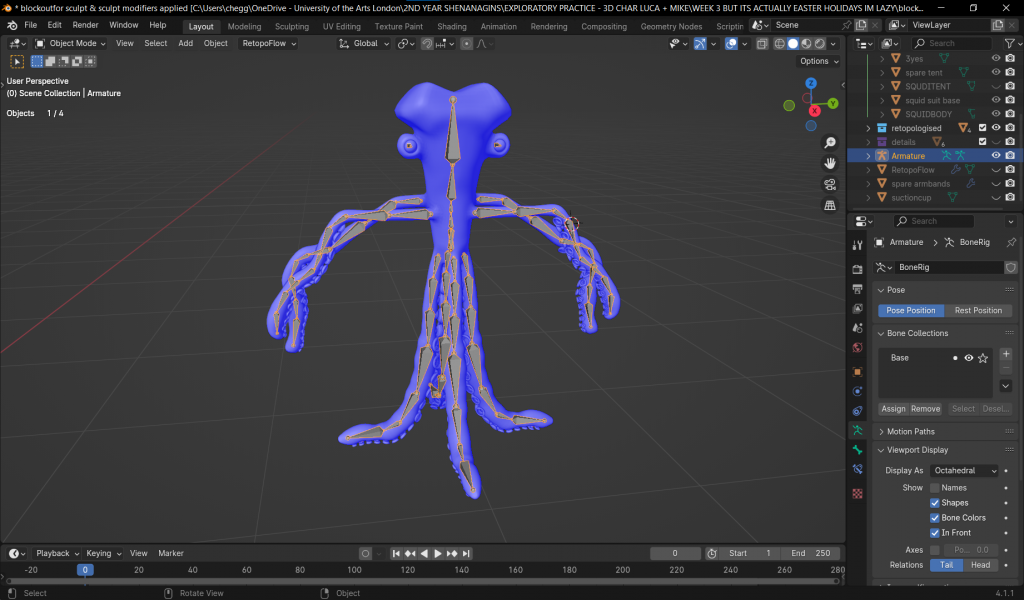Click the pan view hand icon
This screenshot has width=1024, height=600.
[830, 163]
